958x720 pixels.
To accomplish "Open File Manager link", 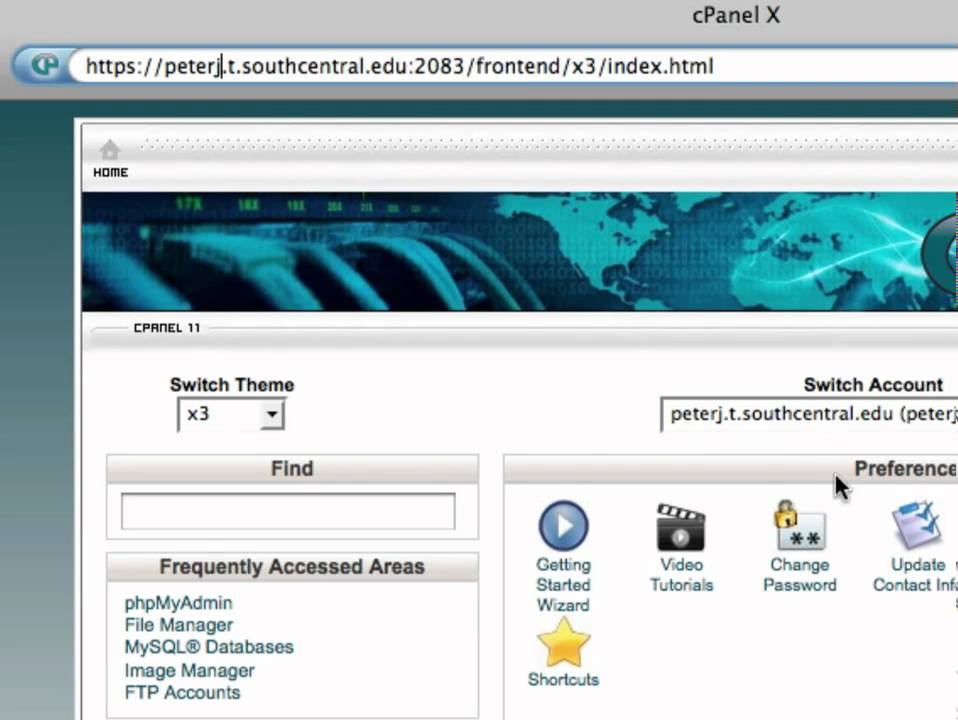I will pyautogui.click(x=178, y=625).
